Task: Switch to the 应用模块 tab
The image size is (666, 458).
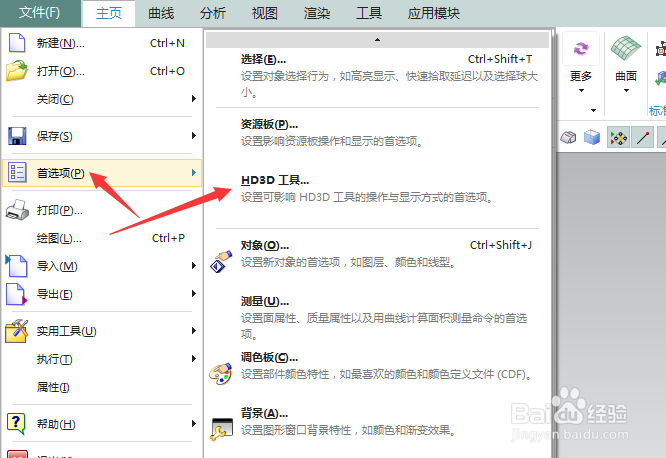Action: coord(434,13)
